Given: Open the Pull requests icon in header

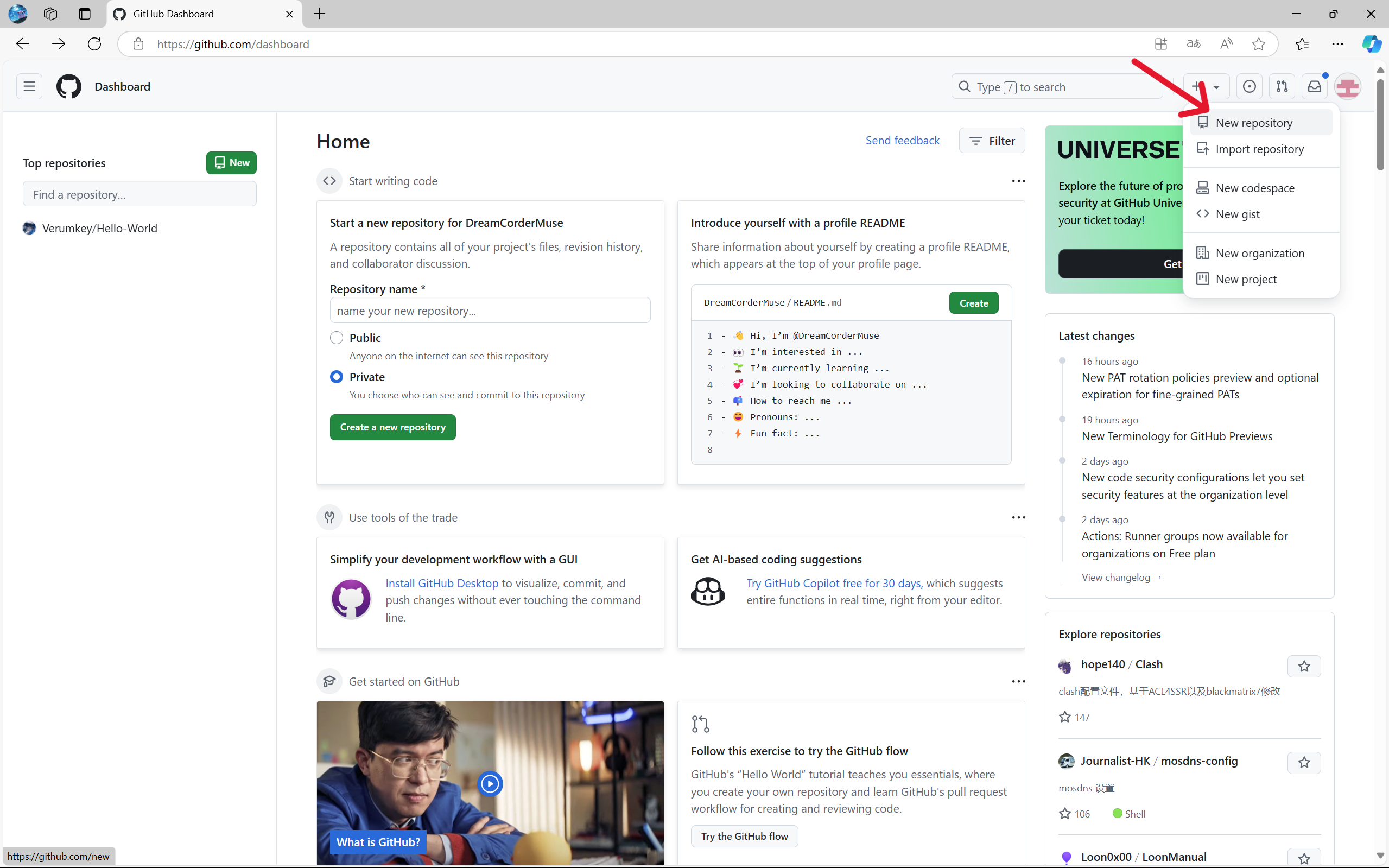Looking at the screenshot, I should 1282,87.
